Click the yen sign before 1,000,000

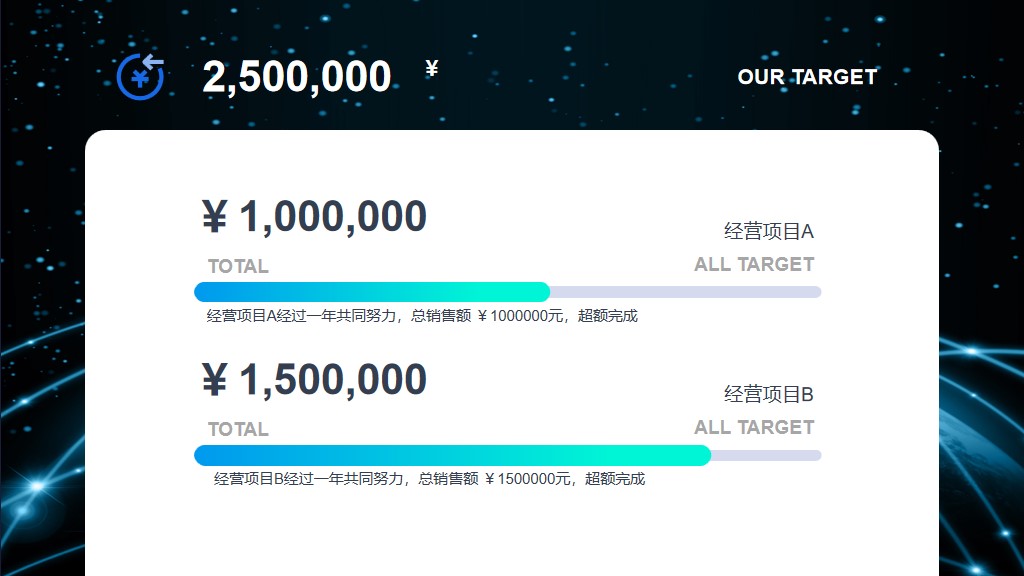(x=214, y=217)
